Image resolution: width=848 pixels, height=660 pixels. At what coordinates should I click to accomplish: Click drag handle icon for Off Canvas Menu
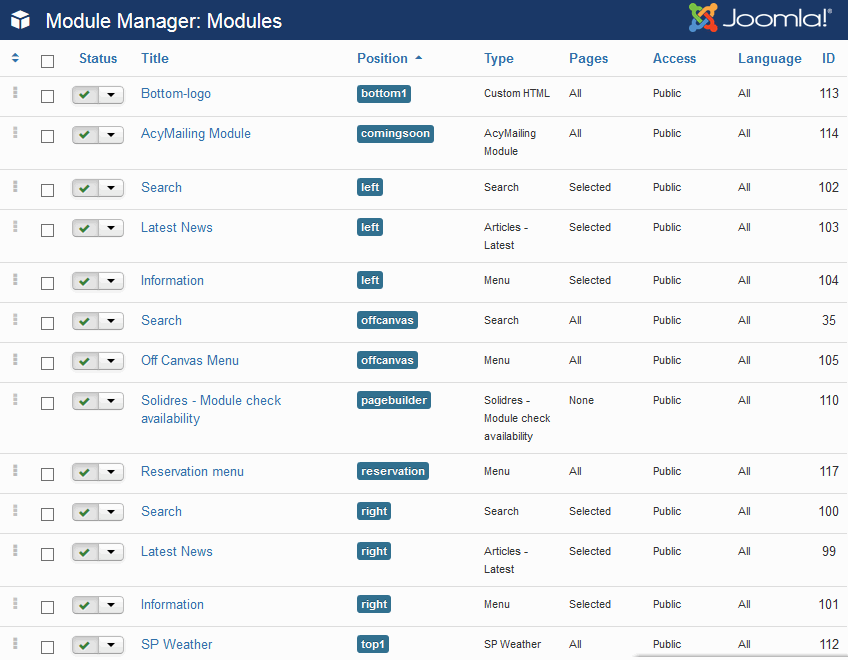[15, 360]
